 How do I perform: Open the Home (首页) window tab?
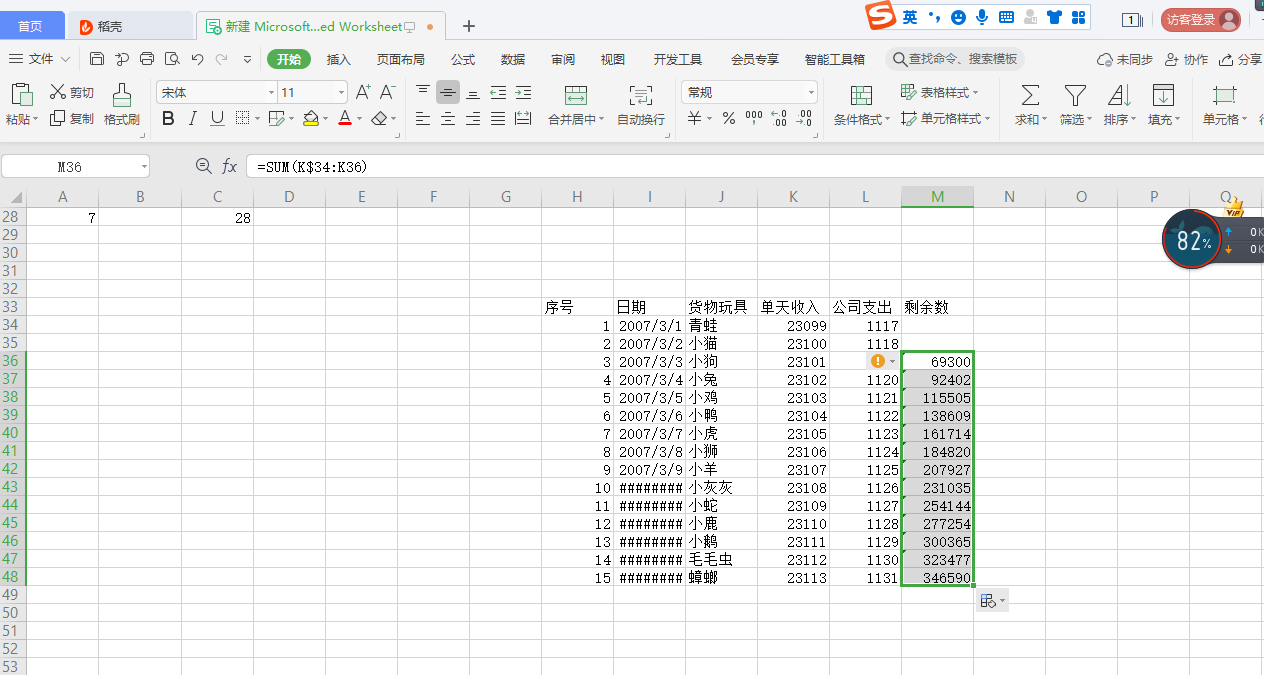31,26
